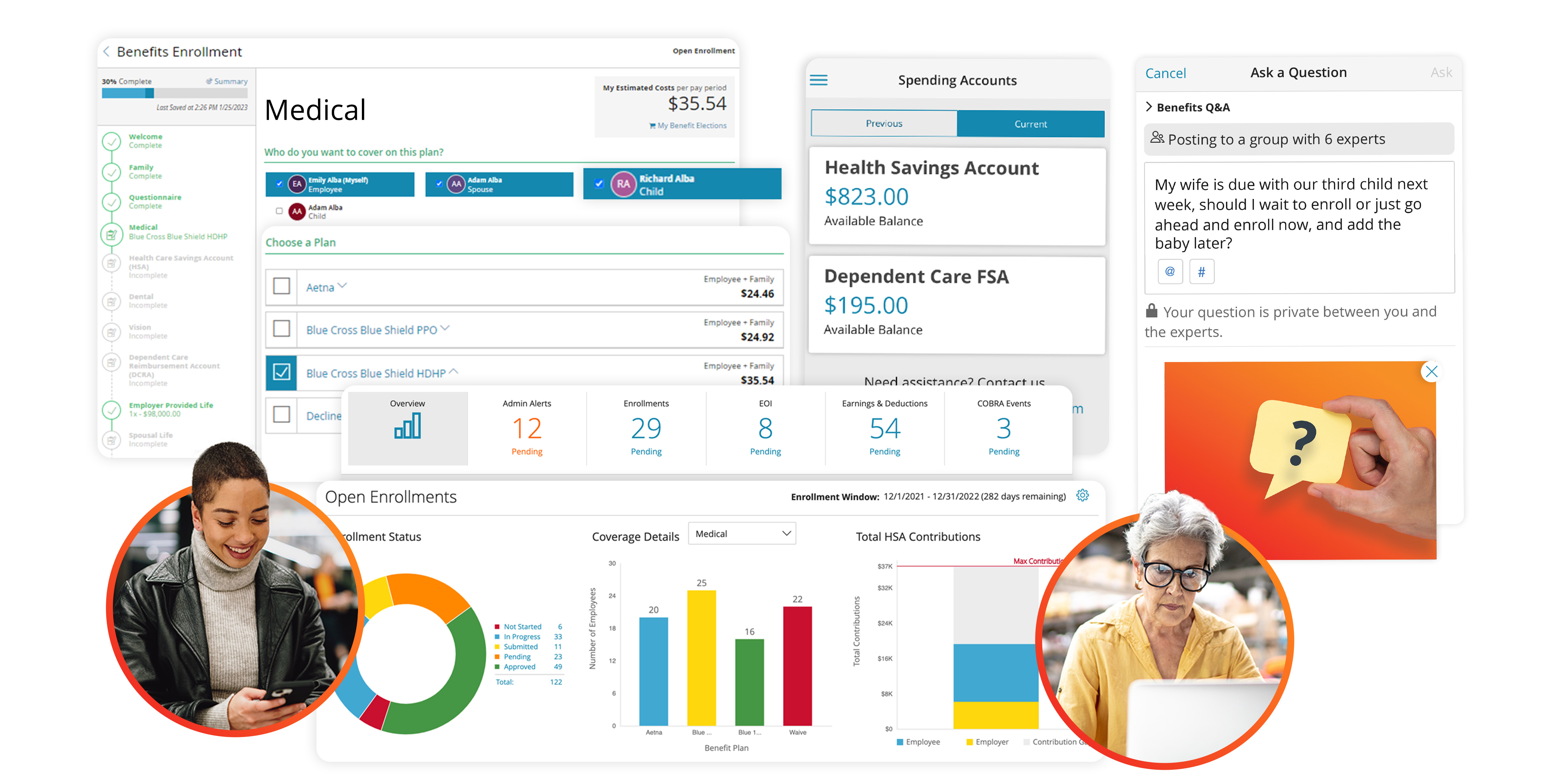Click the Welcome complete checkmark icon
1568x784 pixels.
[x=111, y=141]
